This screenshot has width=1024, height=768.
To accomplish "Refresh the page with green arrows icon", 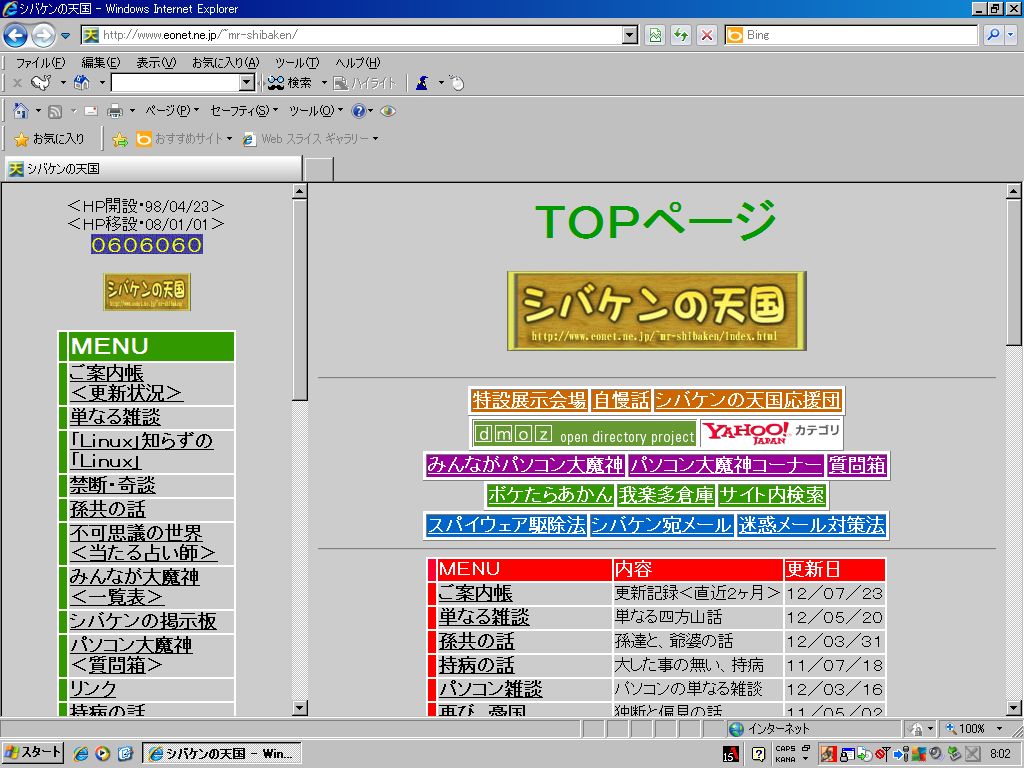I will (681, 35).
